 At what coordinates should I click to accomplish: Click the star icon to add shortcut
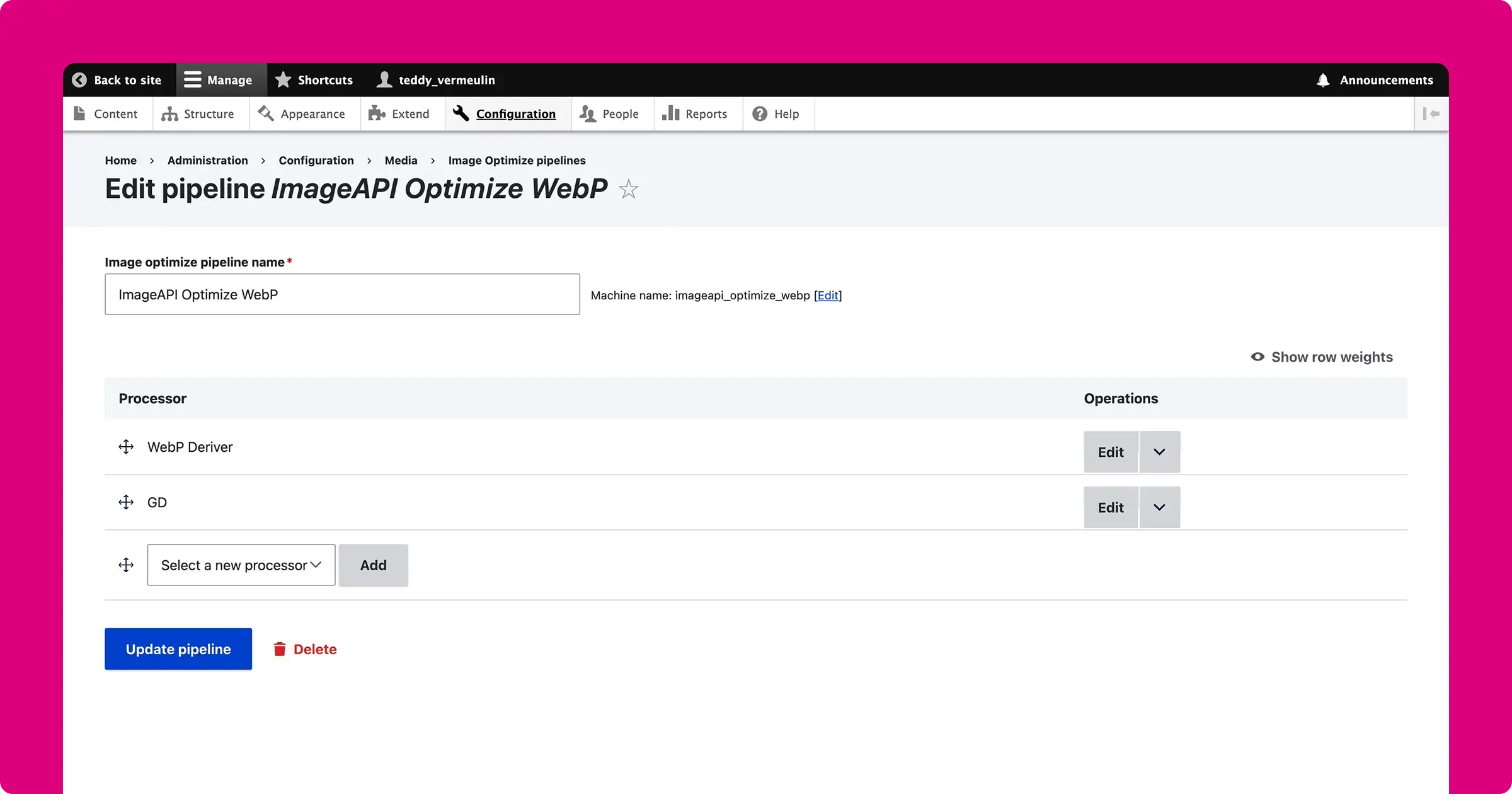tap(628, 189)
